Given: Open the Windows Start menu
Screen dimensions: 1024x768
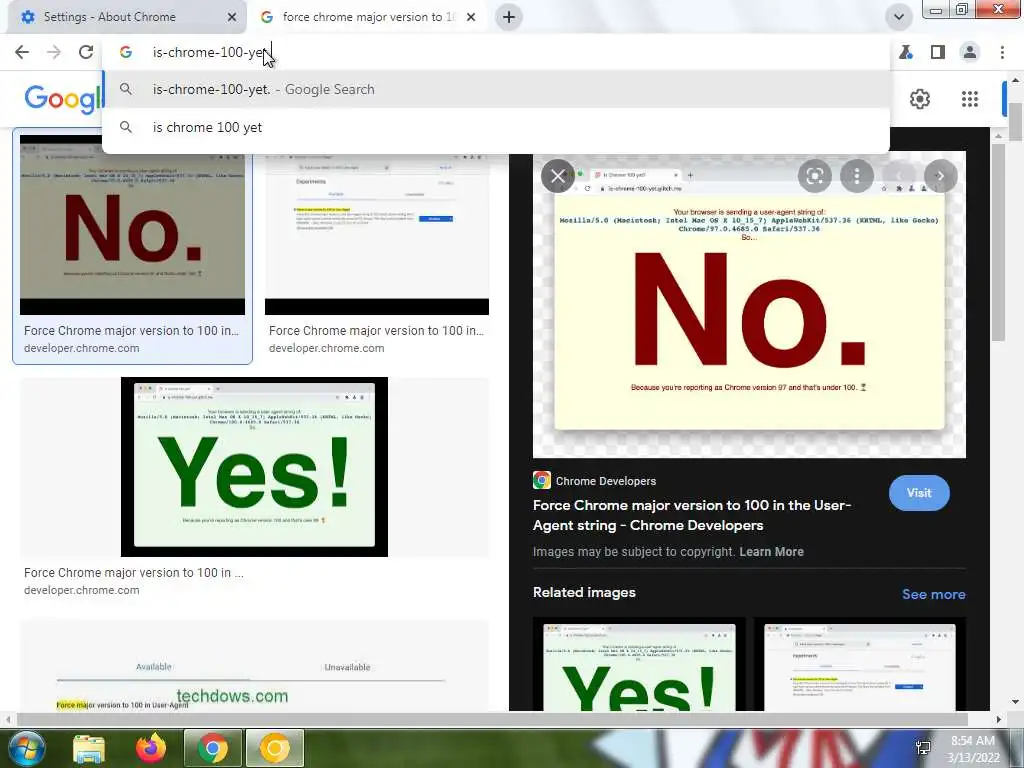Looking at the screenshot, I should [27, 748].
